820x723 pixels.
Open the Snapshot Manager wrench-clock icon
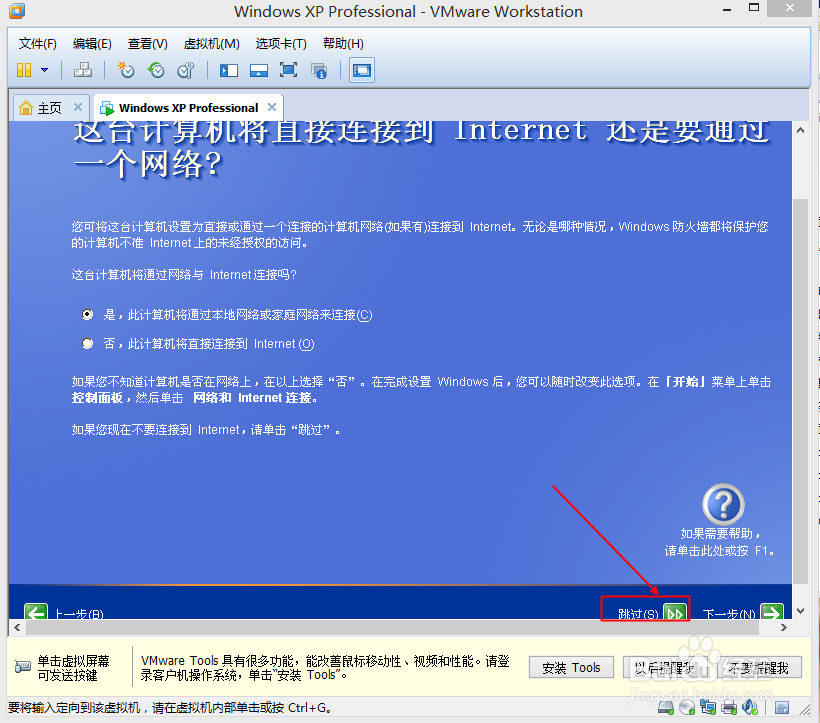pos(186,70)
